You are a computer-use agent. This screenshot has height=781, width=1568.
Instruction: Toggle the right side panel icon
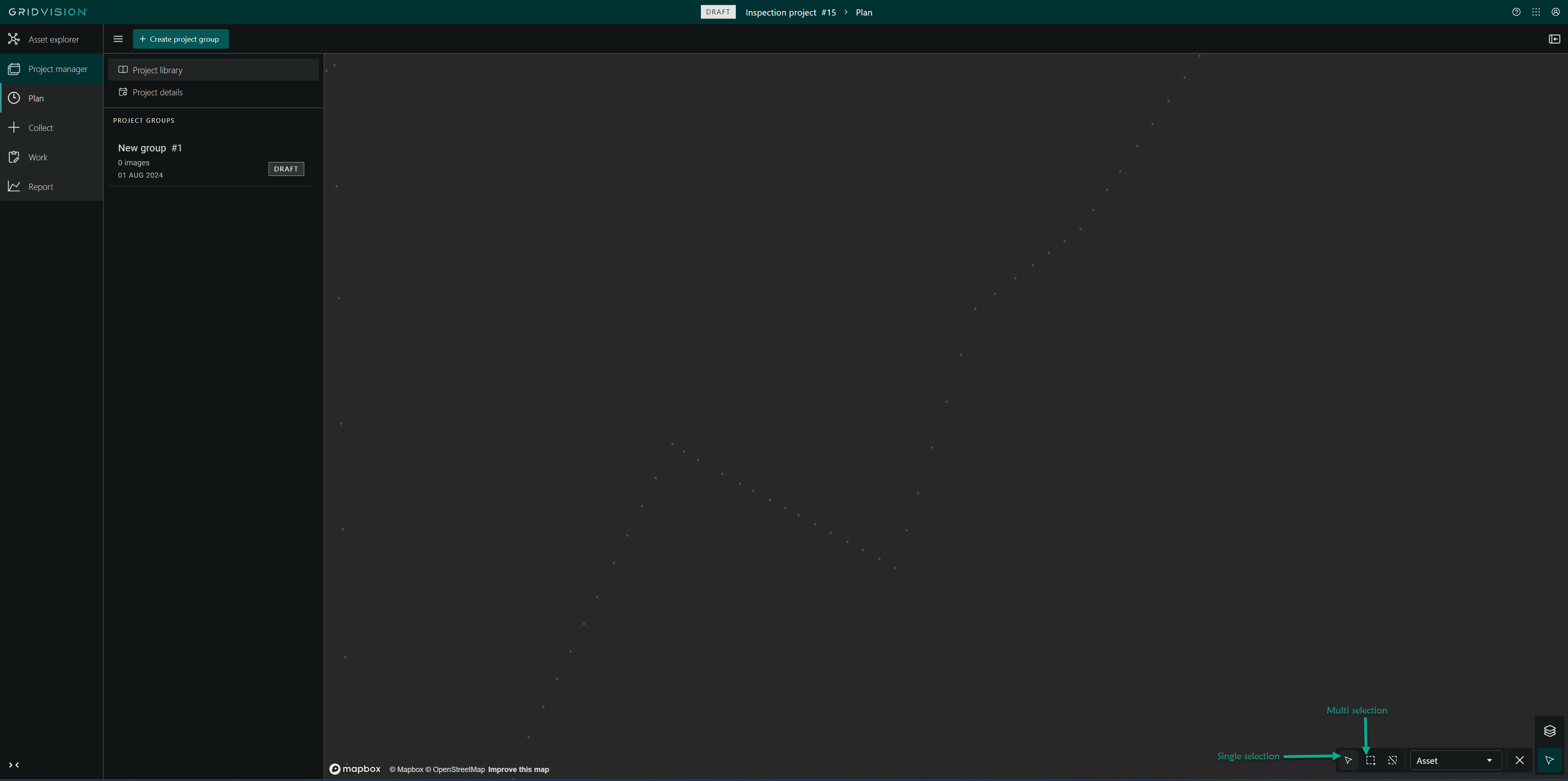[1554, 39]
